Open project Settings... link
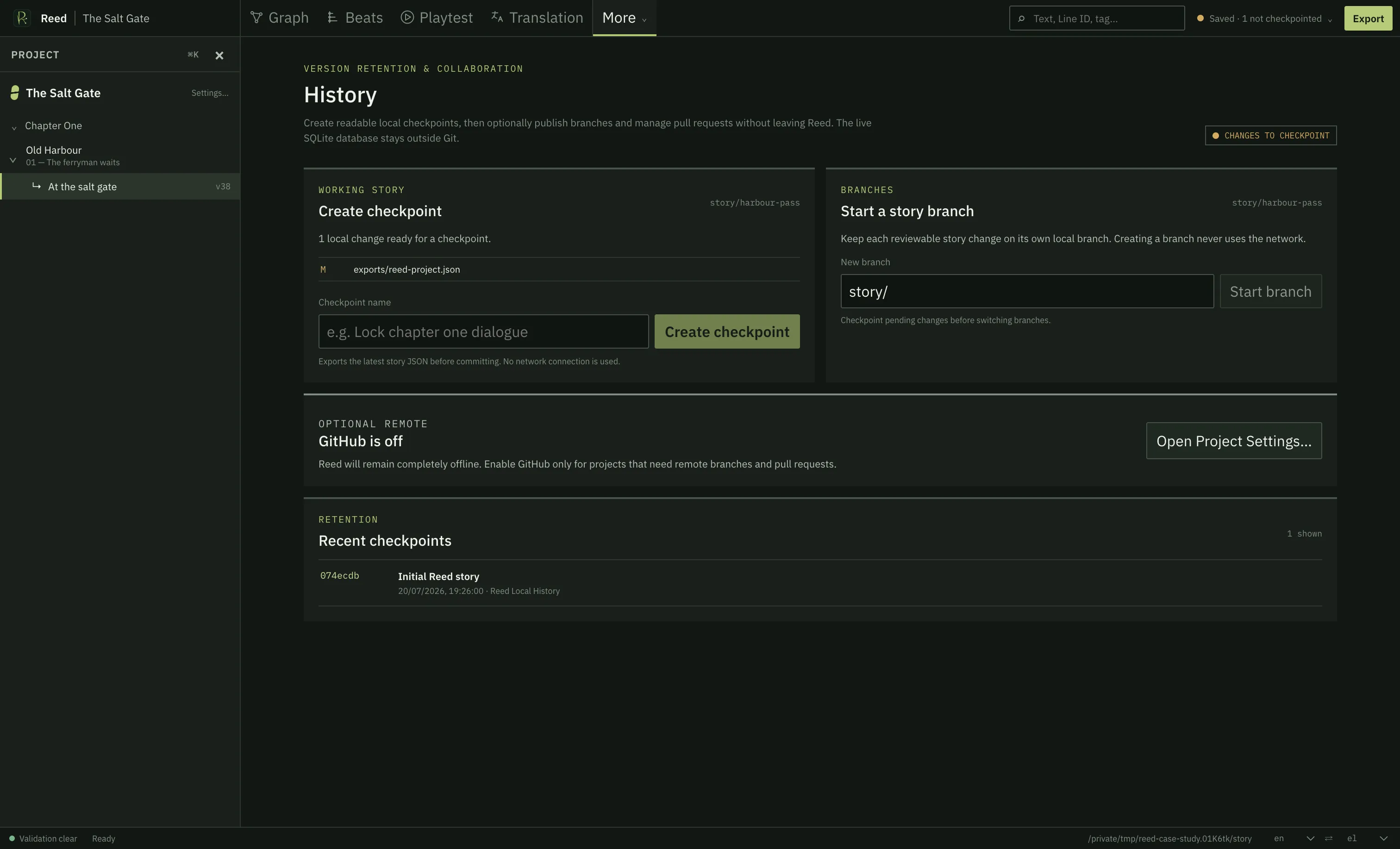Viewport: 1400px width, 849px height. pos(210,93)
